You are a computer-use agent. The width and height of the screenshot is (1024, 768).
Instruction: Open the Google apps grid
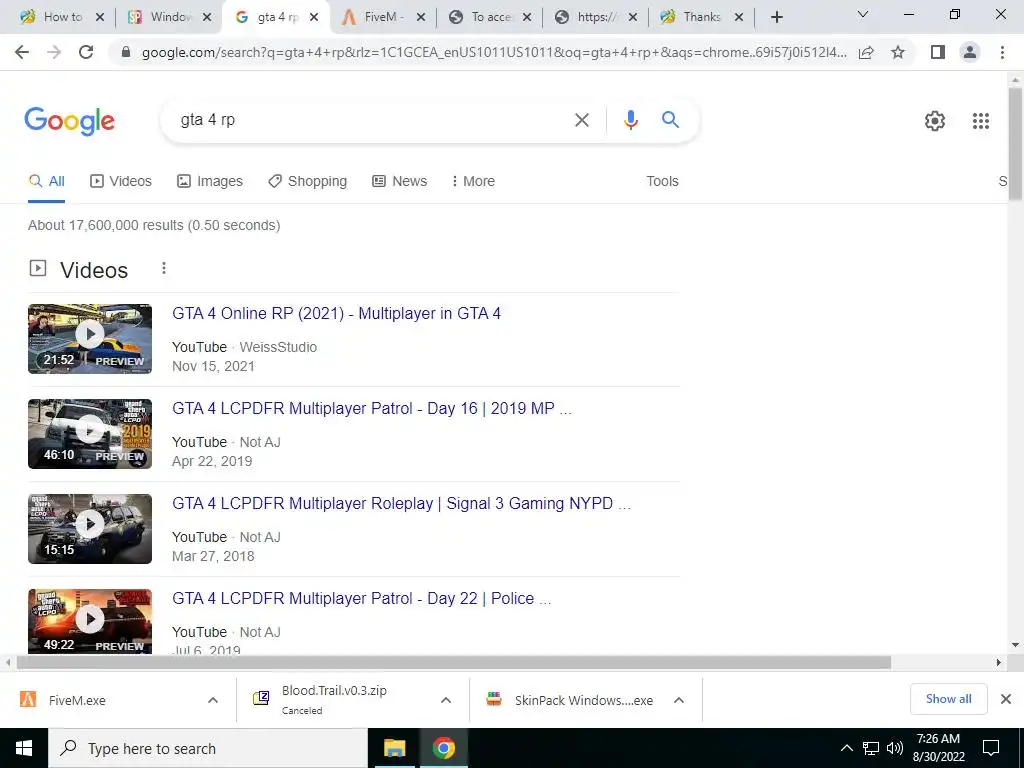(981, 121)
